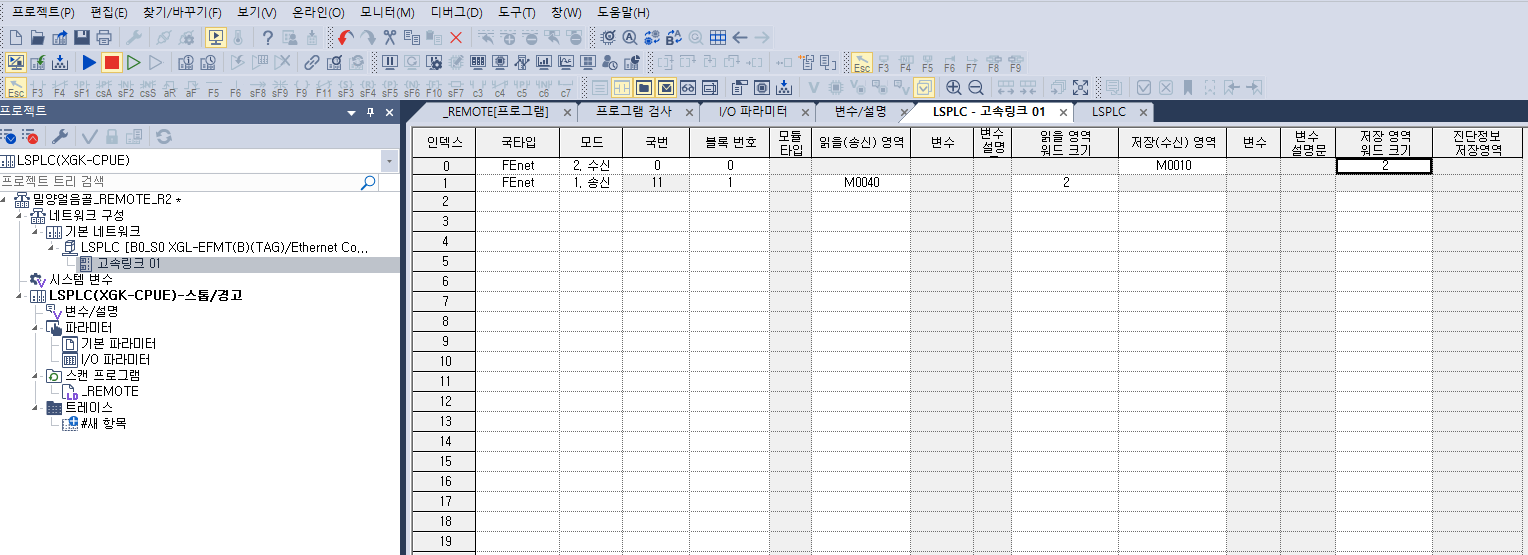Open the project panel options arrow
This screenshot has height=555, width=1528.
click(351, 112)
